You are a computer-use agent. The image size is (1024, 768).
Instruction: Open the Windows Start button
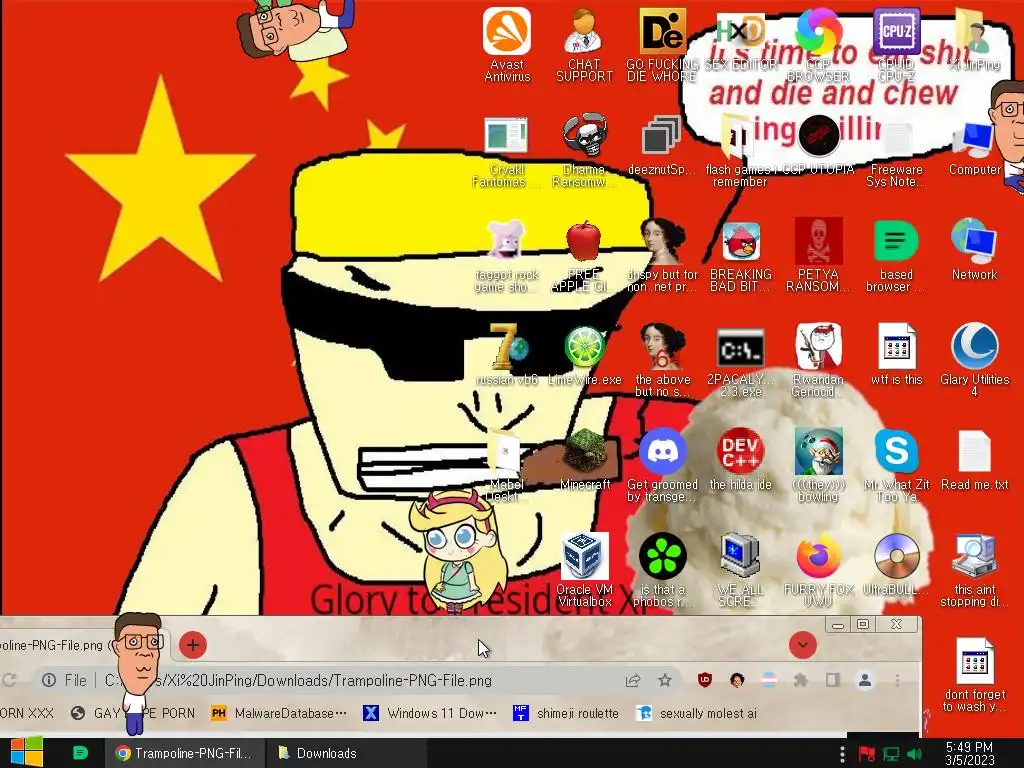pos(27,752)
